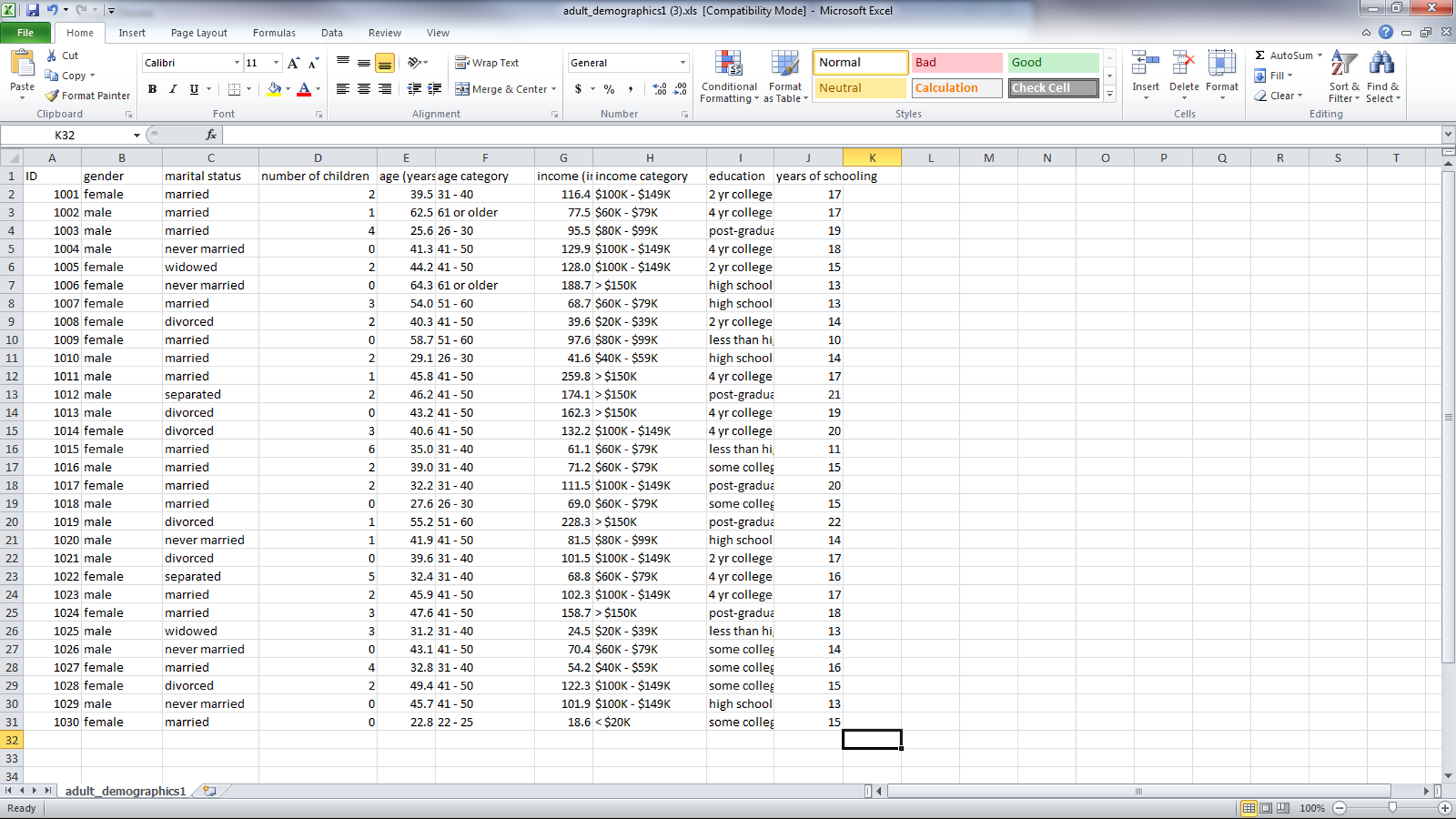Select the adult_demographics1 sheet tab

(x=125, y=791)
